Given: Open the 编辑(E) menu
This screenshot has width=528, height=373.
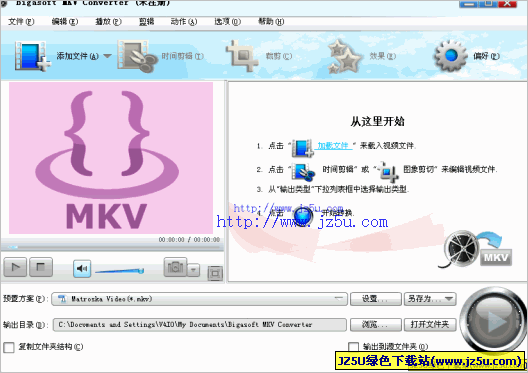Looking at the screenshot, I should pos(65,22).
